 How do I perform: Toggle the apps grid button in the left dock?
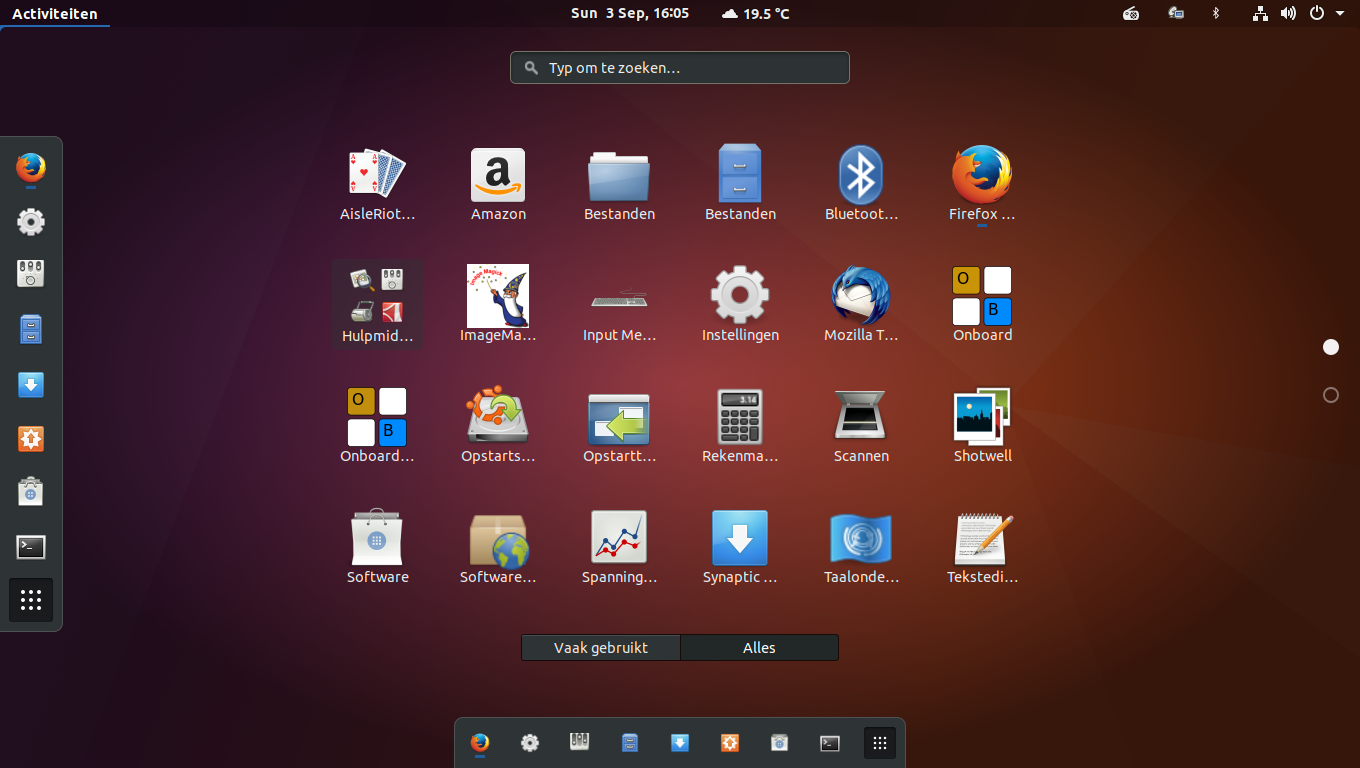(x=31, y=600)
